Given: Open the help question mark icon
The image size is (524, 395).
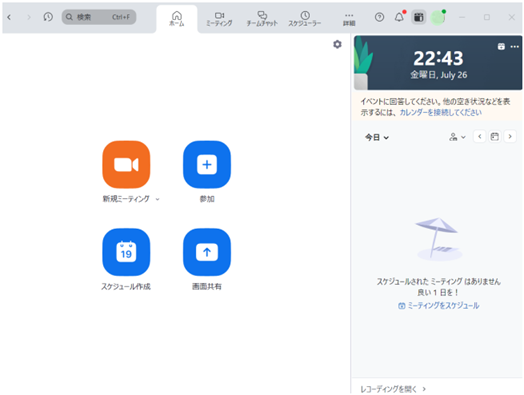Looking at the screenshot, I should point(379,17).
